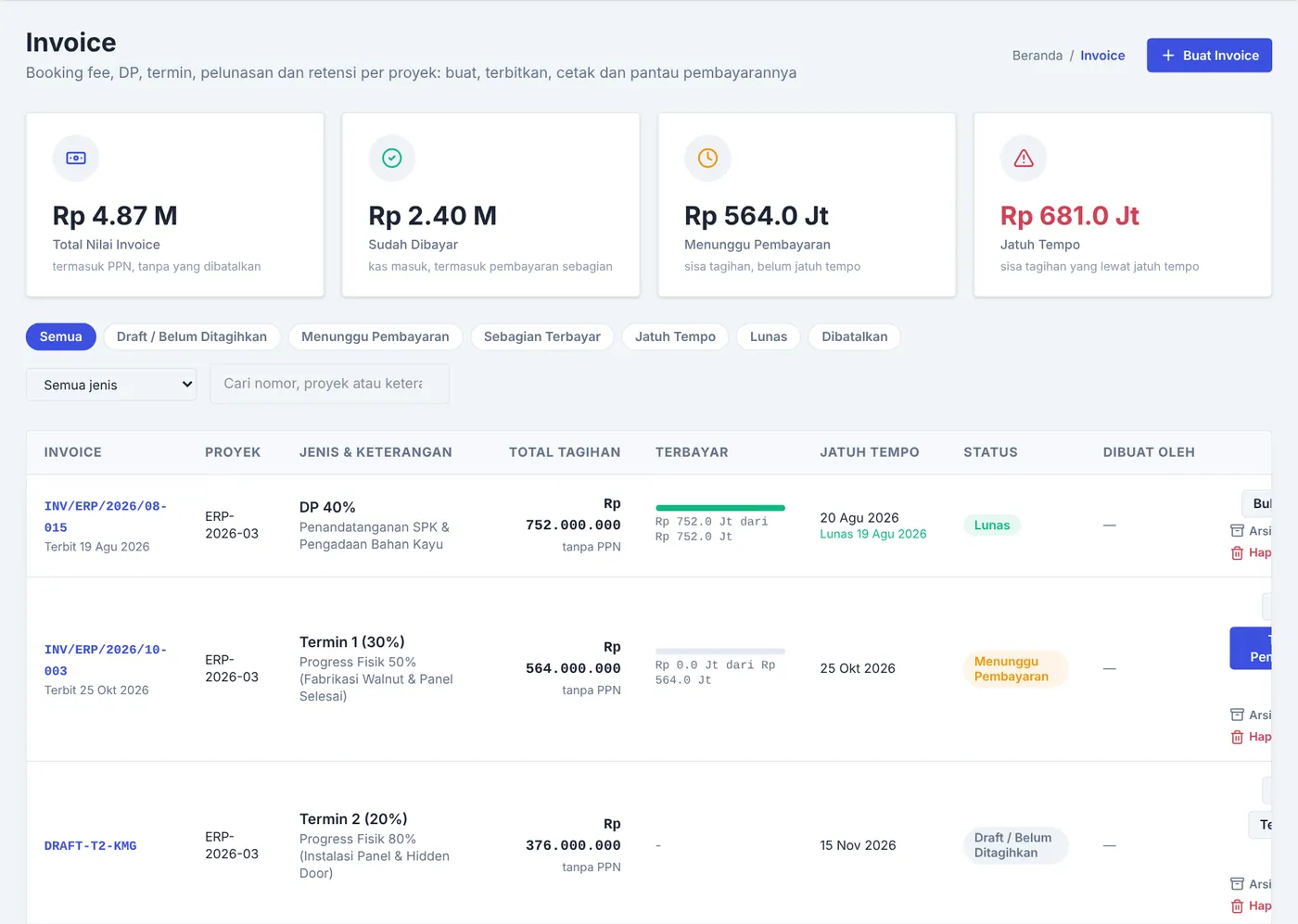
Task: Click the JENIS & KETERANGAN column header
Action: [375, 452]
